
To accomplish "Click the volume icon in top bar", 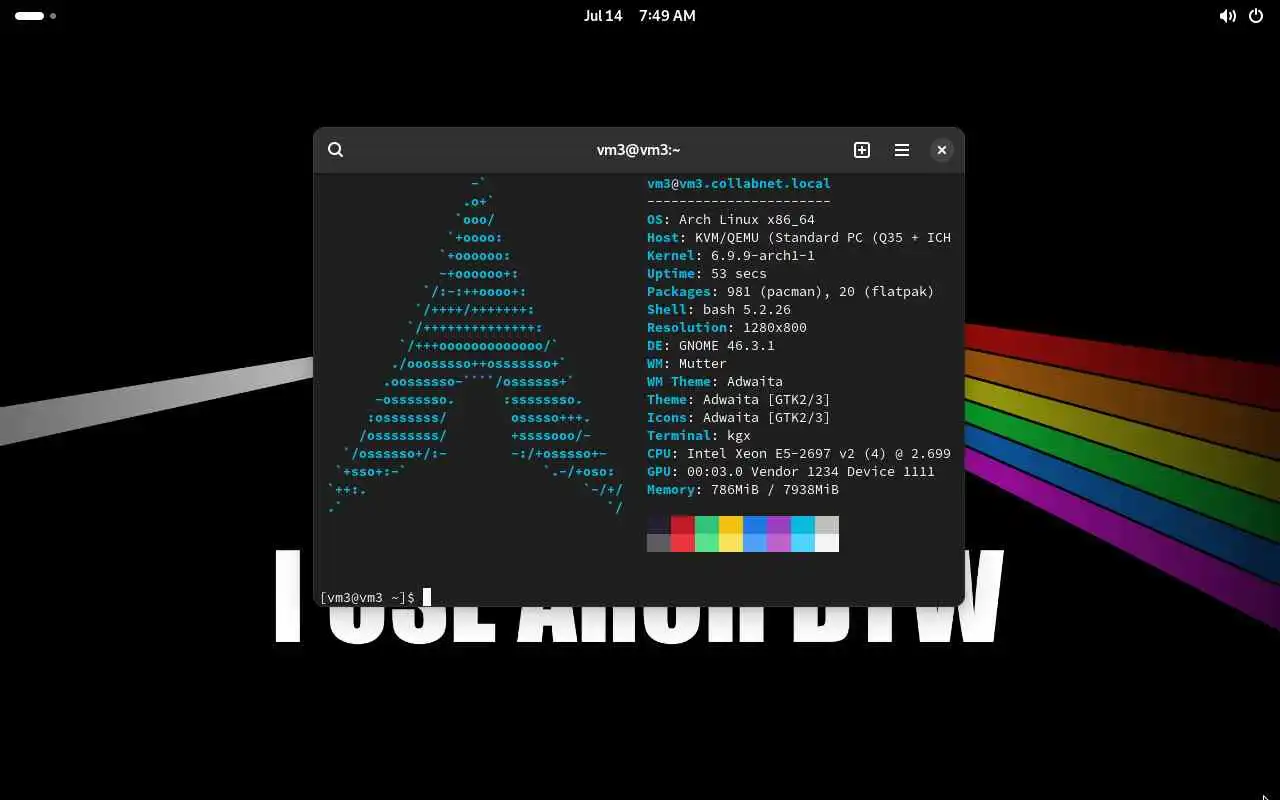I will (x=1228, y=16).
